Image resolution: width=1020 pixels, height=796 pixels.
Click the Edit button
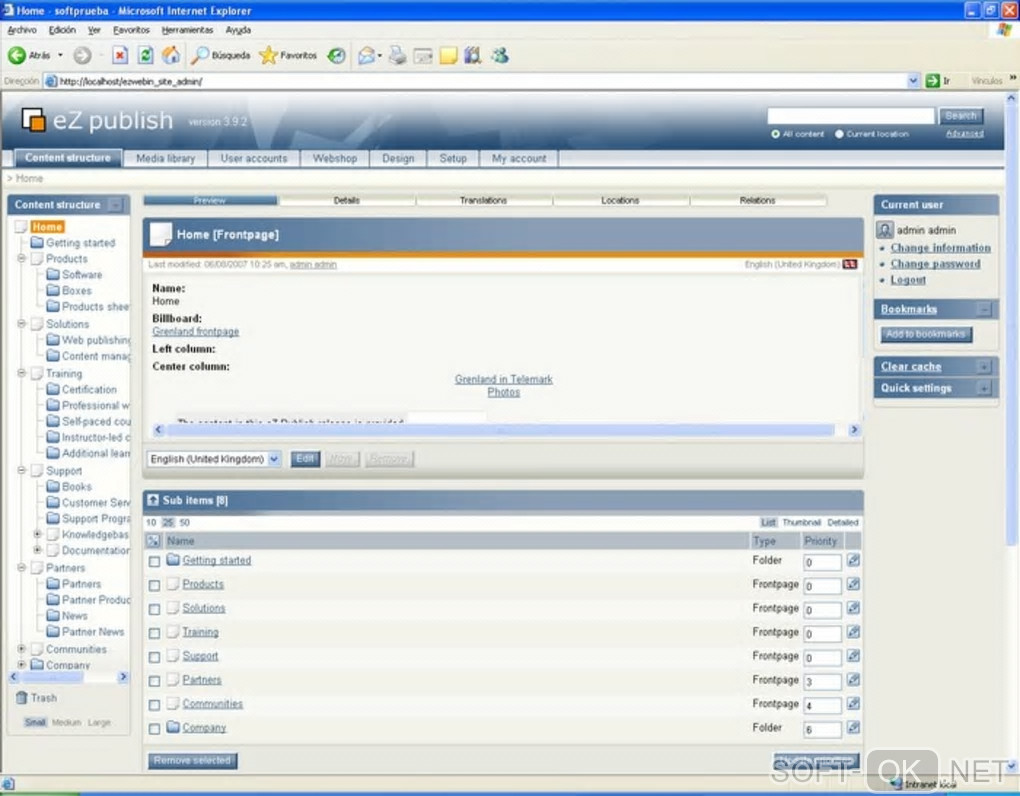click(x=305, y=459)
